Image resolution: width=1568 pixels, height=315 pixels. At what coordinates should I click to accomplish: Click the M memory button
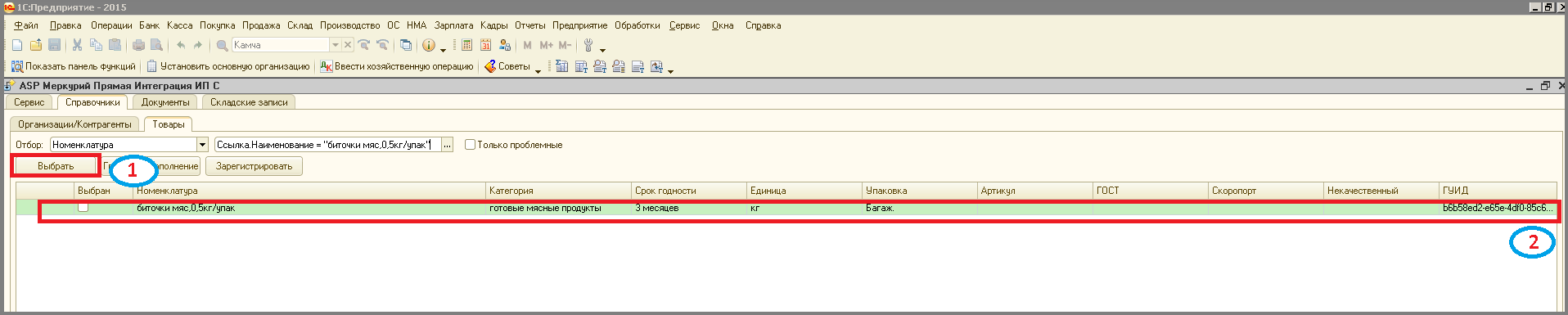coord(527,45)
